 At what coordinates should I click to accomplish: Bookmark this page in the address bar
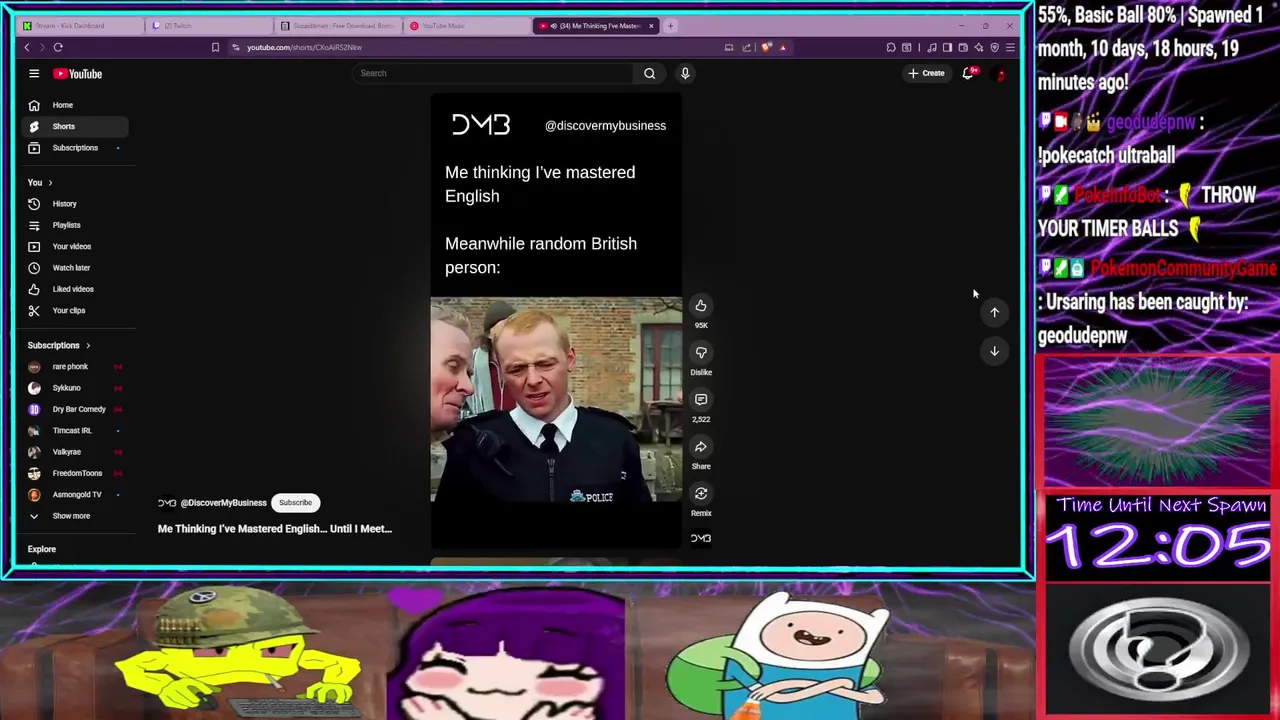tap(215, 47)
